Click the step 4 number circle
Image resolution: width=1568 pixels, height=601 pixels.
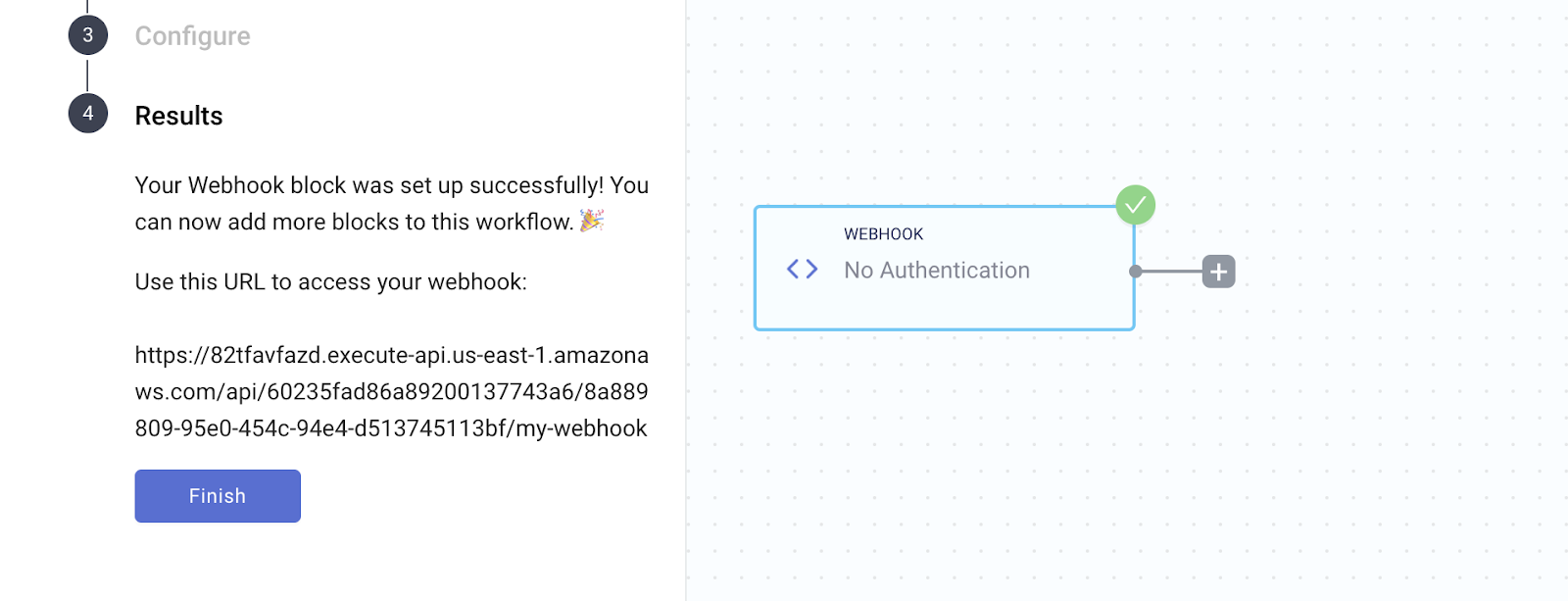point(88,114)
